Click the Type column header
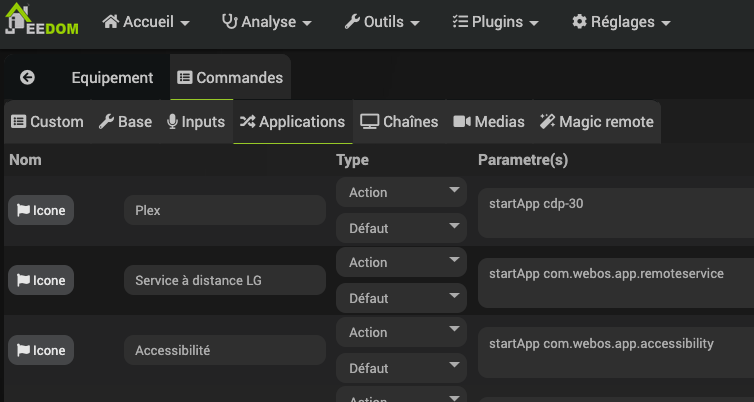Screen dimensions: 754x402 point(352,160)
